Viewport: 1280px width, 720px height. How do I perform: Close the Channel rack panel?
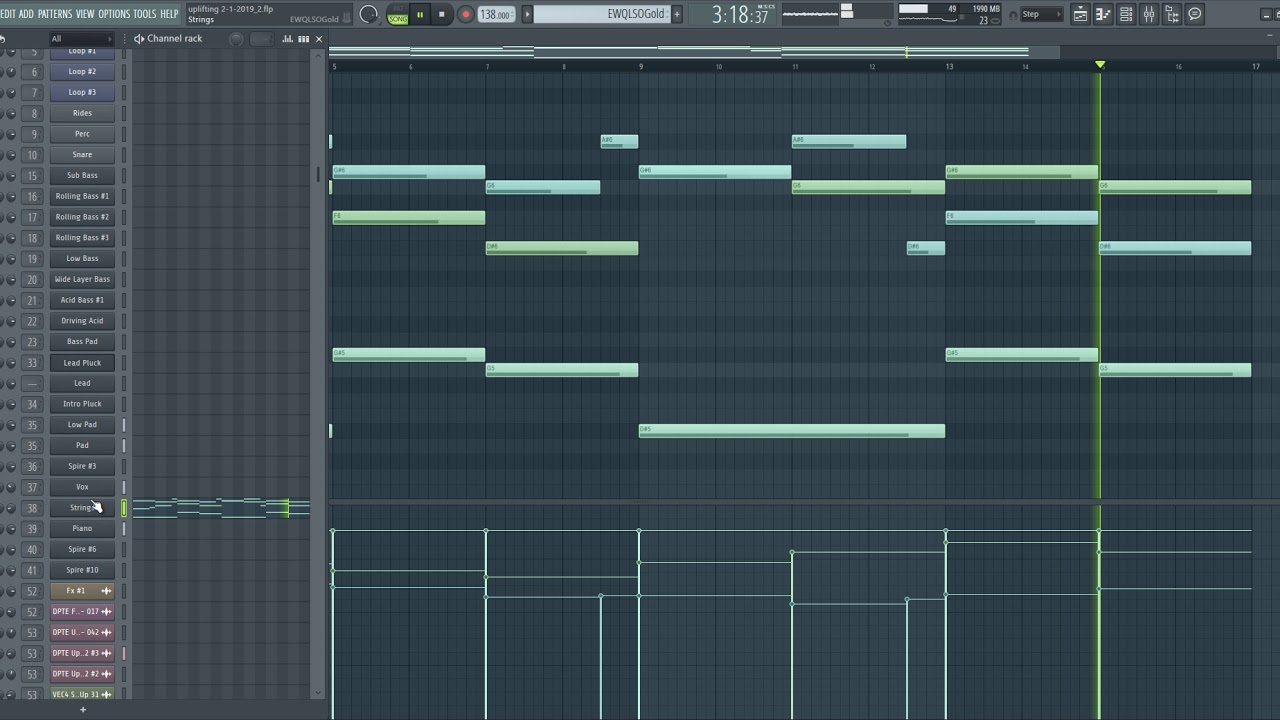pos(319,39)
